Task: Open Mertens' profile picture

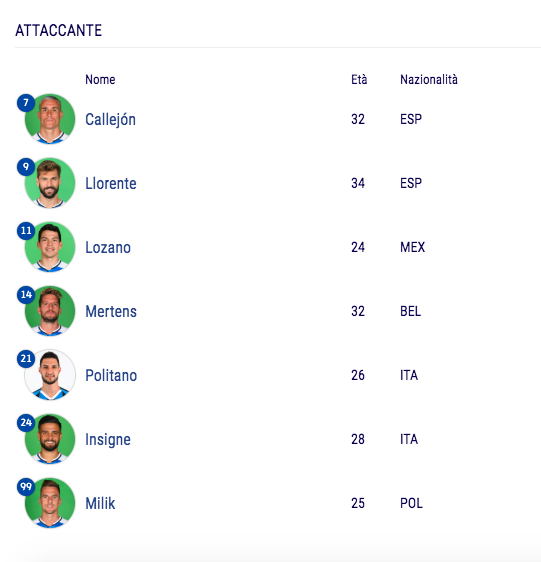Action: pos(50,311)
